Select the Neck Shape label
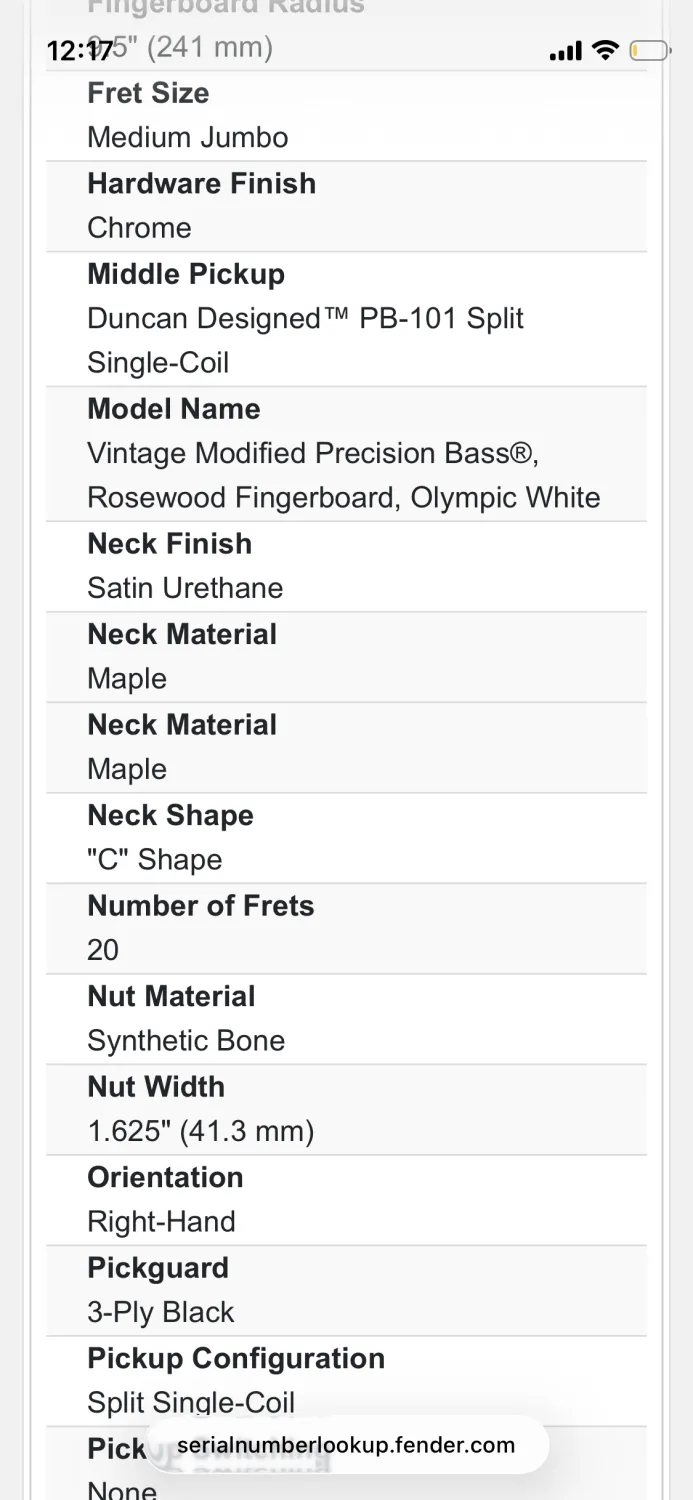The image size is (693, 1500). (x=170, y=815)
